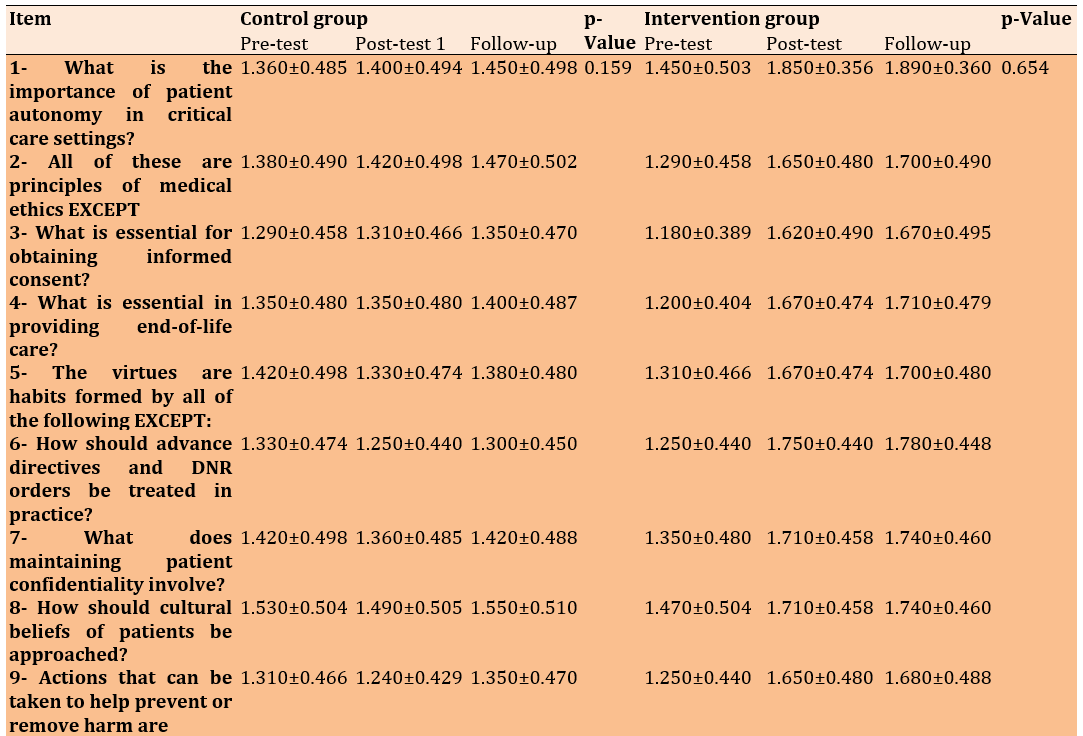Select the "Intervention group" header
This screenshot has width=1083, height=736.
click(x=731, y=19)
